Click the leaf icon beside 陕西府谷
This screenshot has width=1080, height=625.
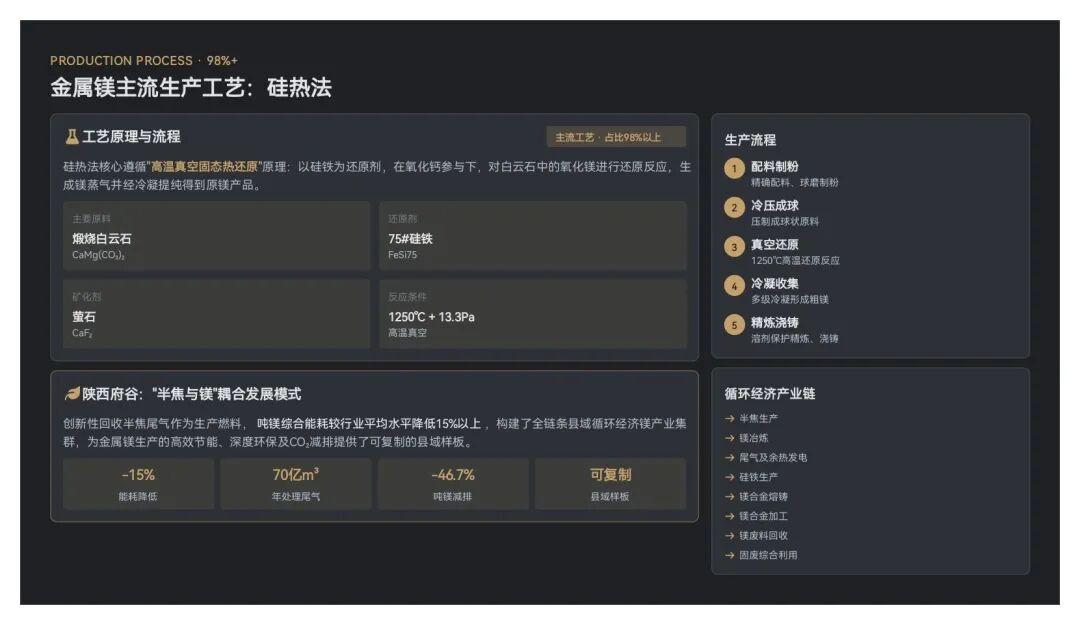(x=72, y=394)
